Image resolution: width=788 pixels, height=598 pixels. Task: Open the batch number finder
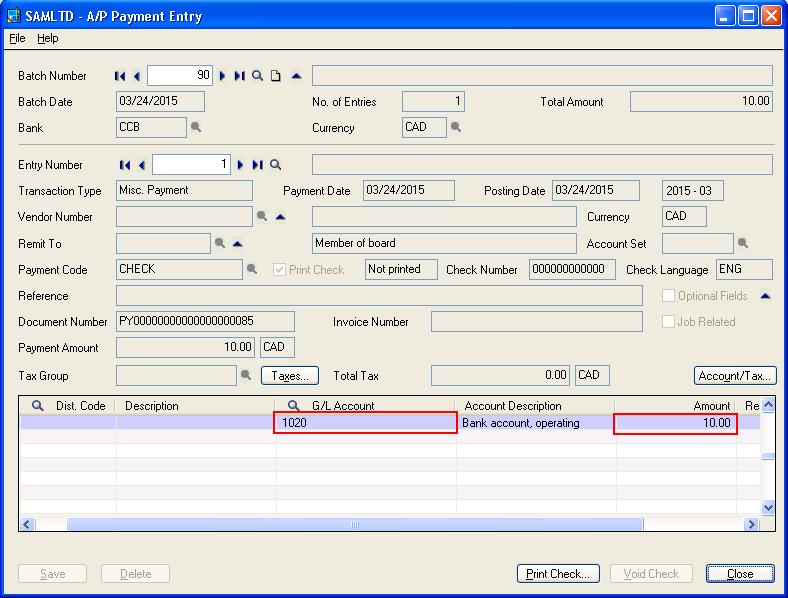[x=257, y=76]
